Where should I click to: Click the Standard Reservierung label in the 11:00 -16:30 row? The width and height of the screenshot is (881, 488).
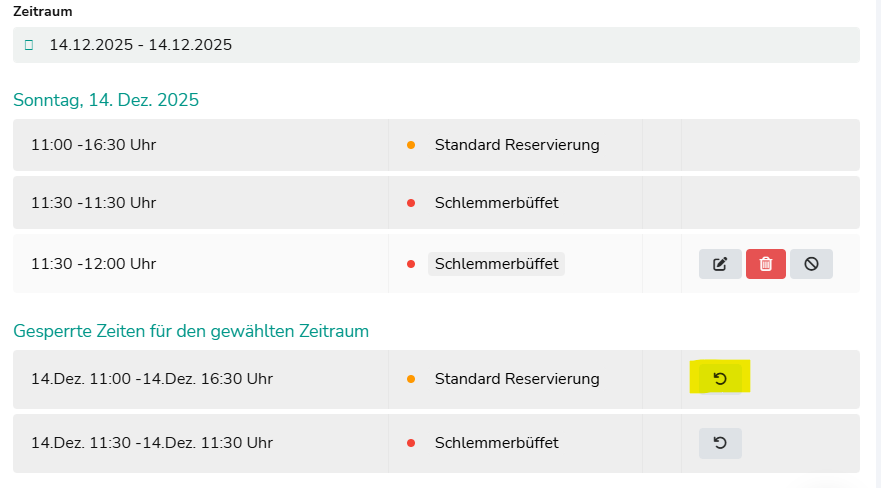pos(517,145)
